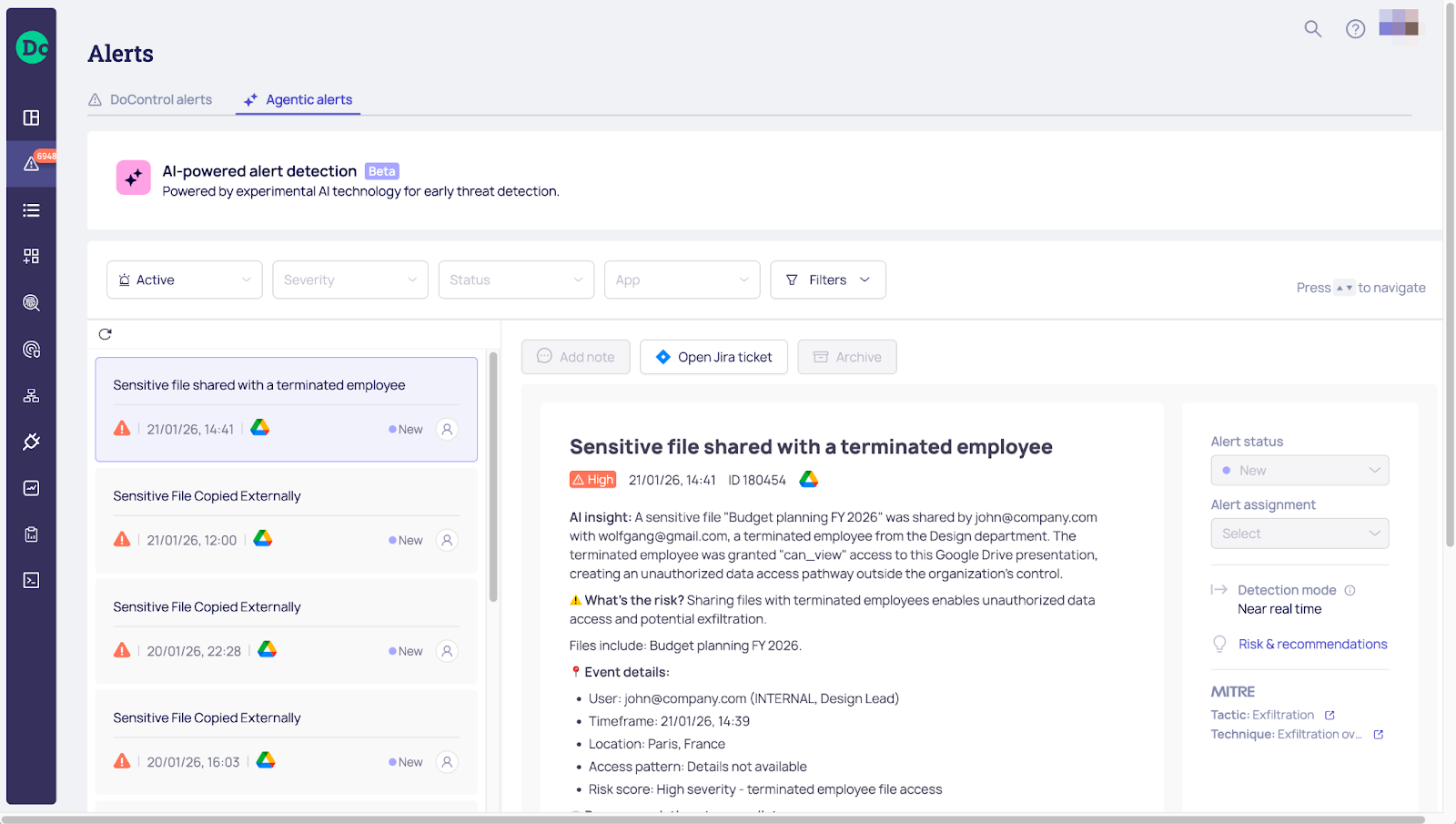This screenshot has width=1456, height=824.
Task: Select Sensitive File Copied Externally alert 20/01/26, 22:28
Action: pos(287,632)
